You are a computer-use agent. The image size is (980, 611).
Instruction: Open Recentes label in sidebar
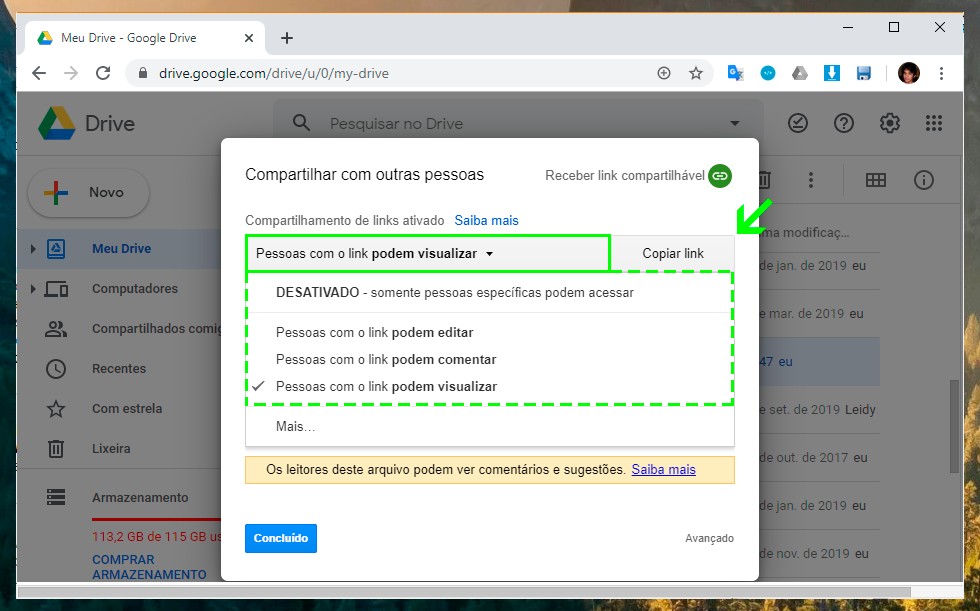click(119, 369)
